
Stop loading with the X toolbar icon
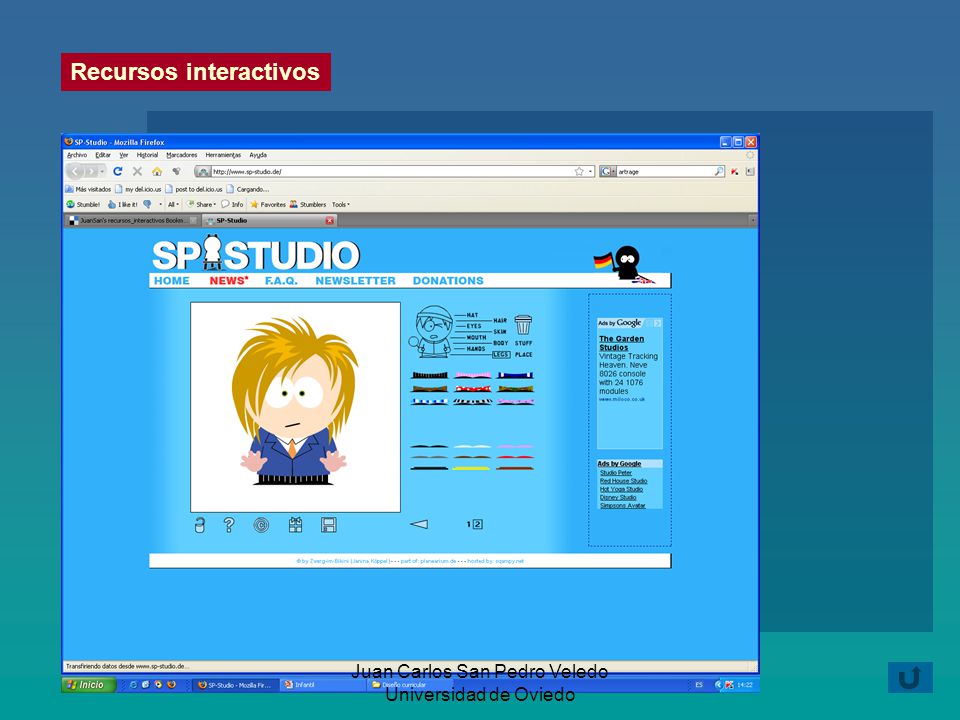[137, 171]
